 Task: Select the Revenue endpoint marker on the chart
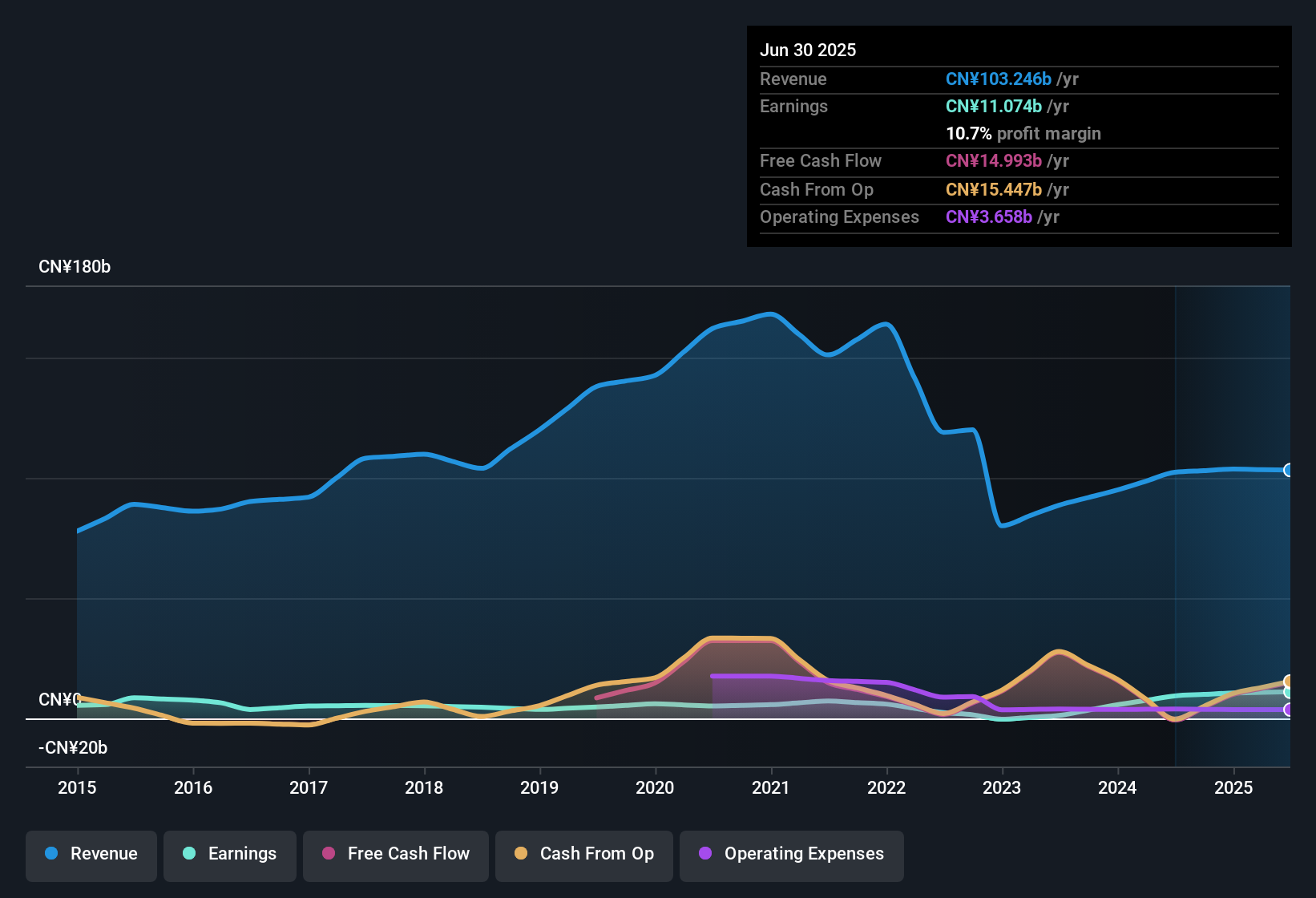(x=1289, y=469)
